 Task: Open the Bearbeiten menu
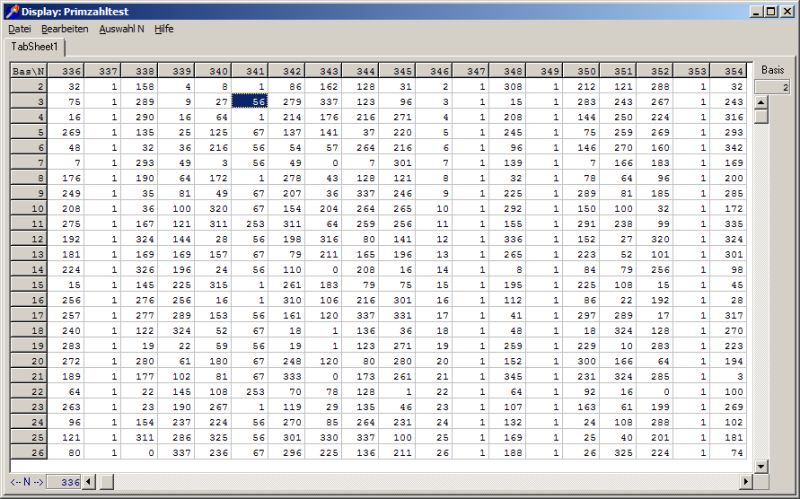65,29
